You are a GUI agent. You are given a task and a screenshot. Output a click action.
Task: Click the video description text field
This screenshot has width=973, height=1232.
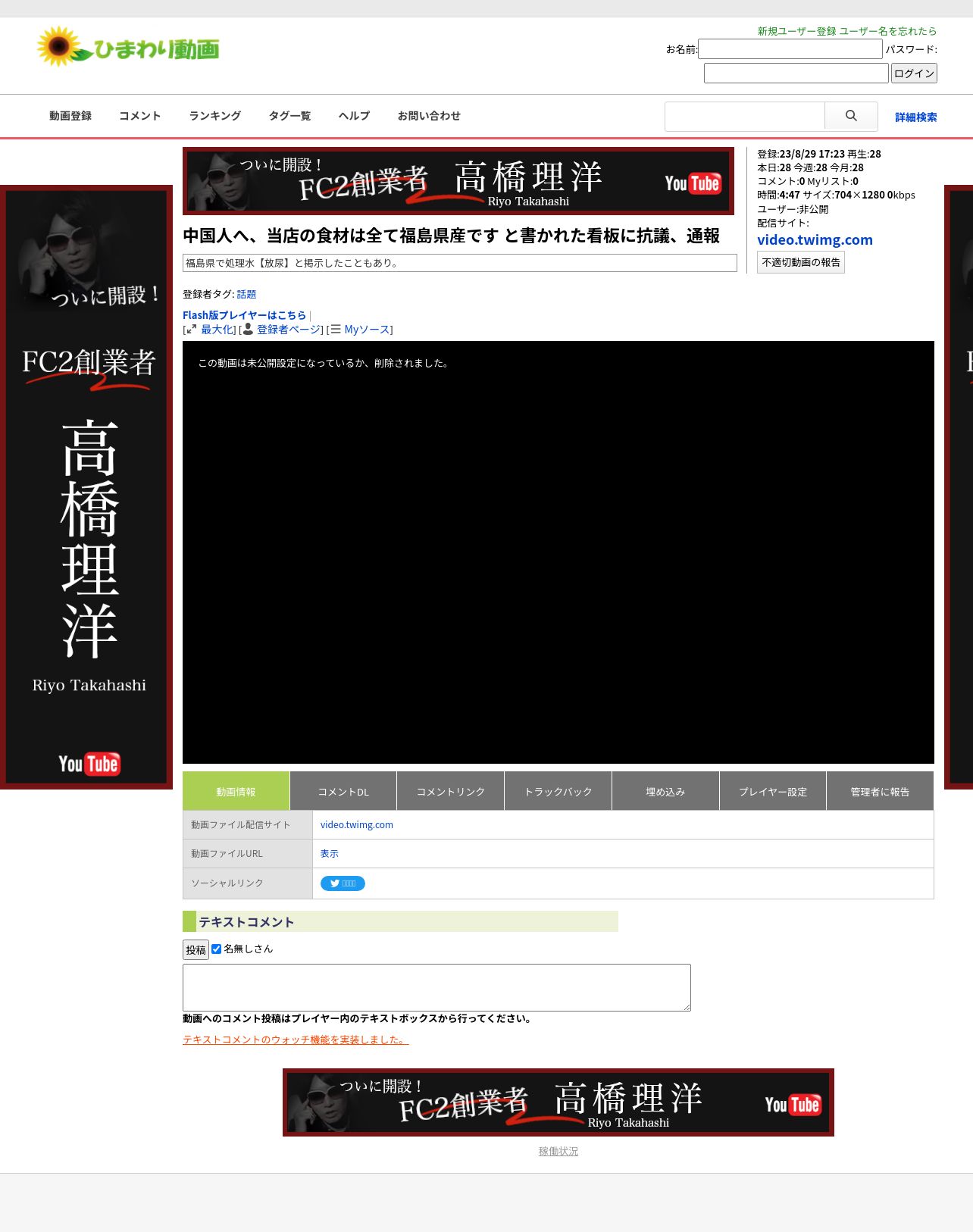[460, 263]
